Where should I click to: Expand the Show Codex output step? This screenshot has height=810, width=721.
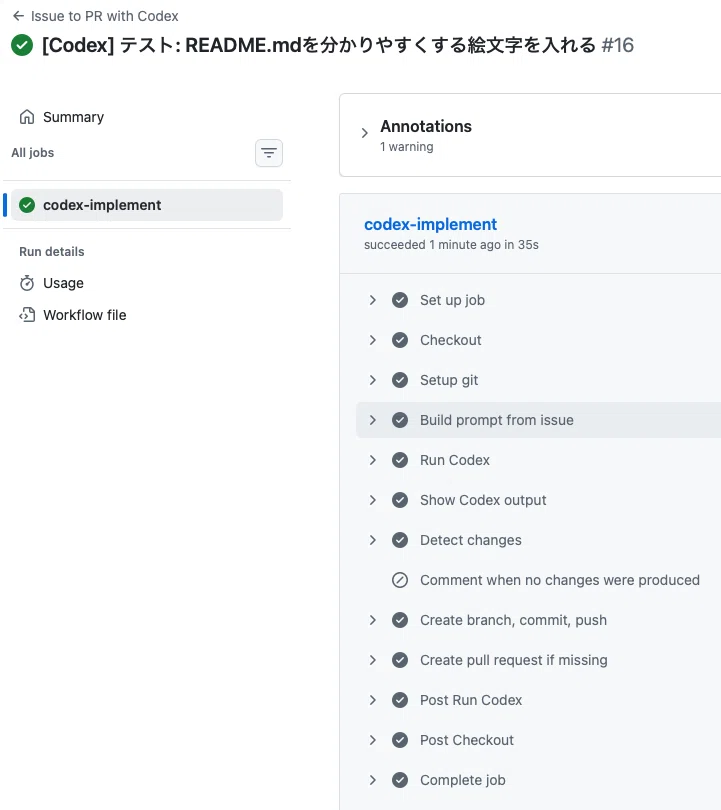(372, 500)
